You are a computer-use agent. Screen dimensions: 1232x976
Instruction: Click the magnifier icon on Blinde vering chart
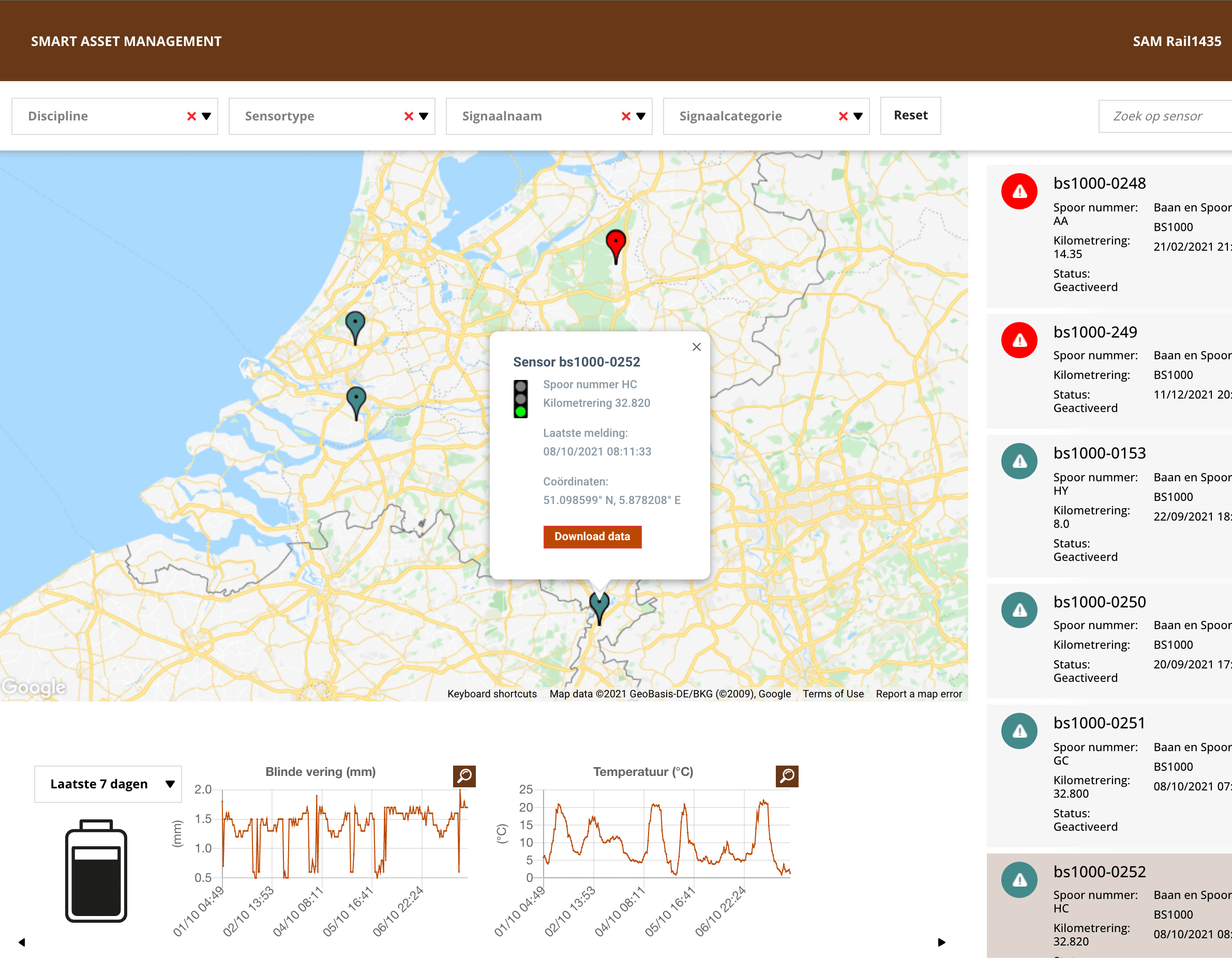click(464, 774)
